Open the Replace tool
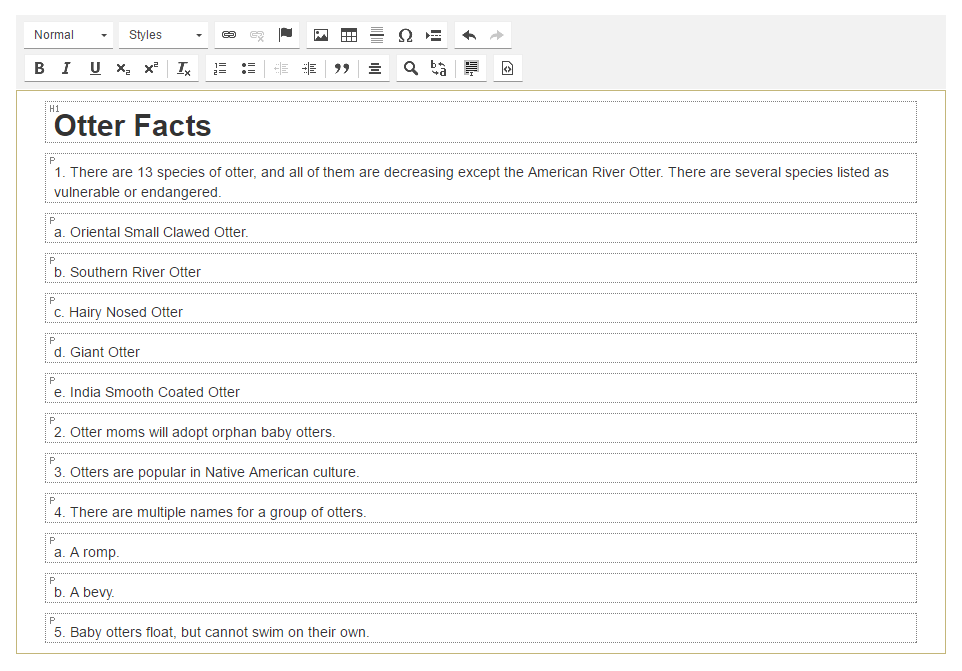 click(x=439, y=68)
